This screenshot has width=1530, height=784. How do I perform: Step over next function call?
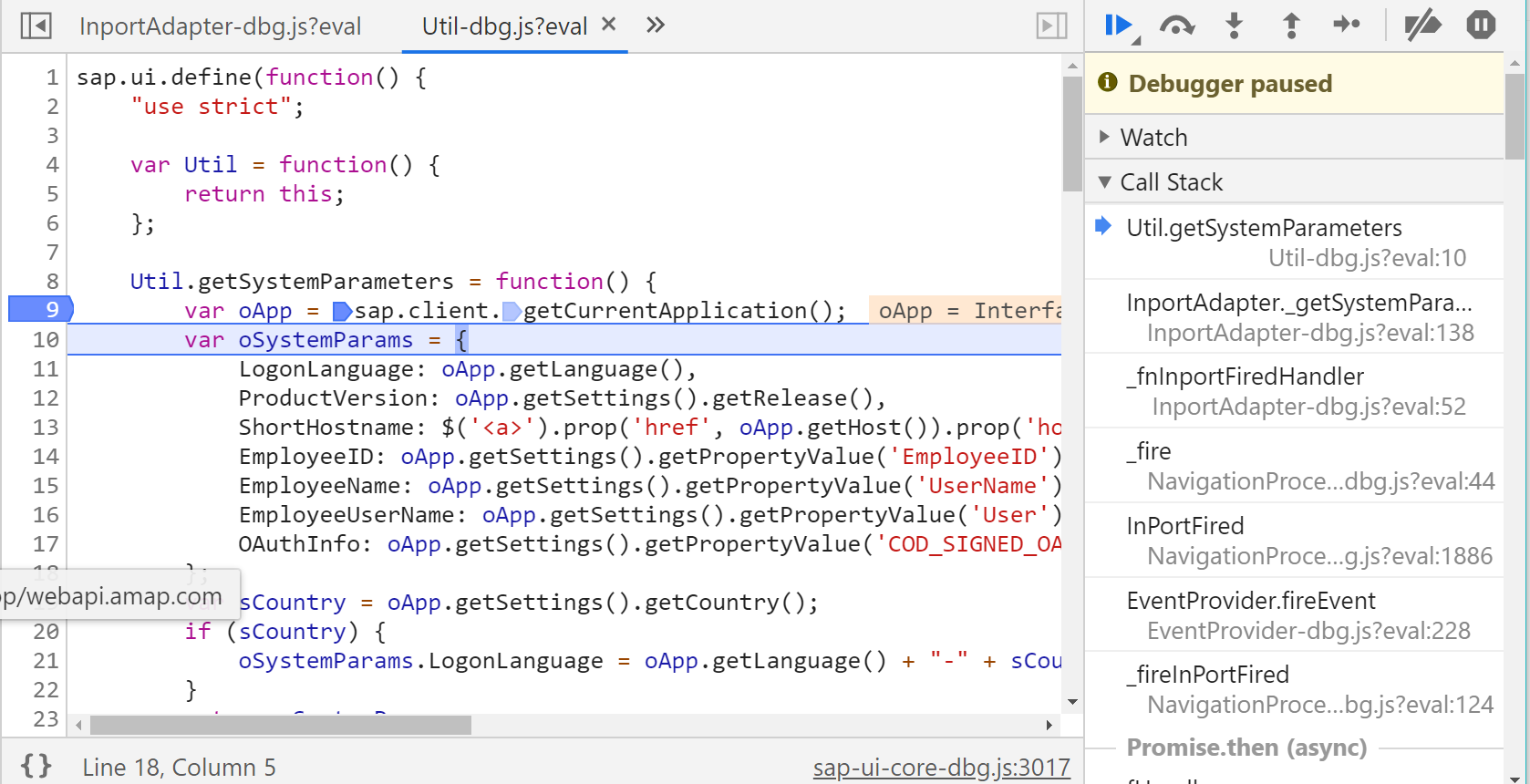(x=1177, y=26)
